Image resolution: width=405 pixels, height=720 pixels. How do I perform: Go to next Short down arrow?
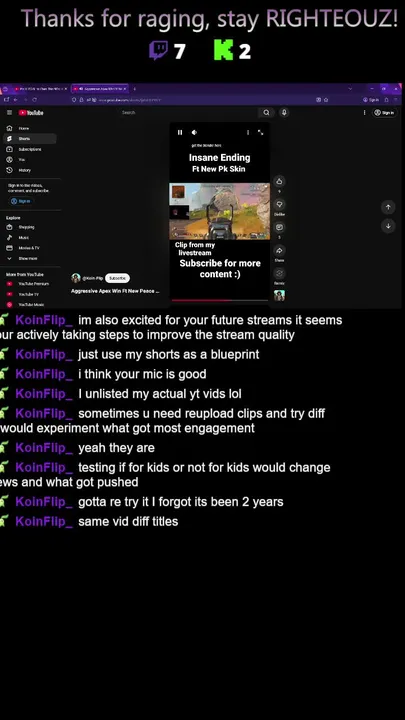click(x=388, y=226)
